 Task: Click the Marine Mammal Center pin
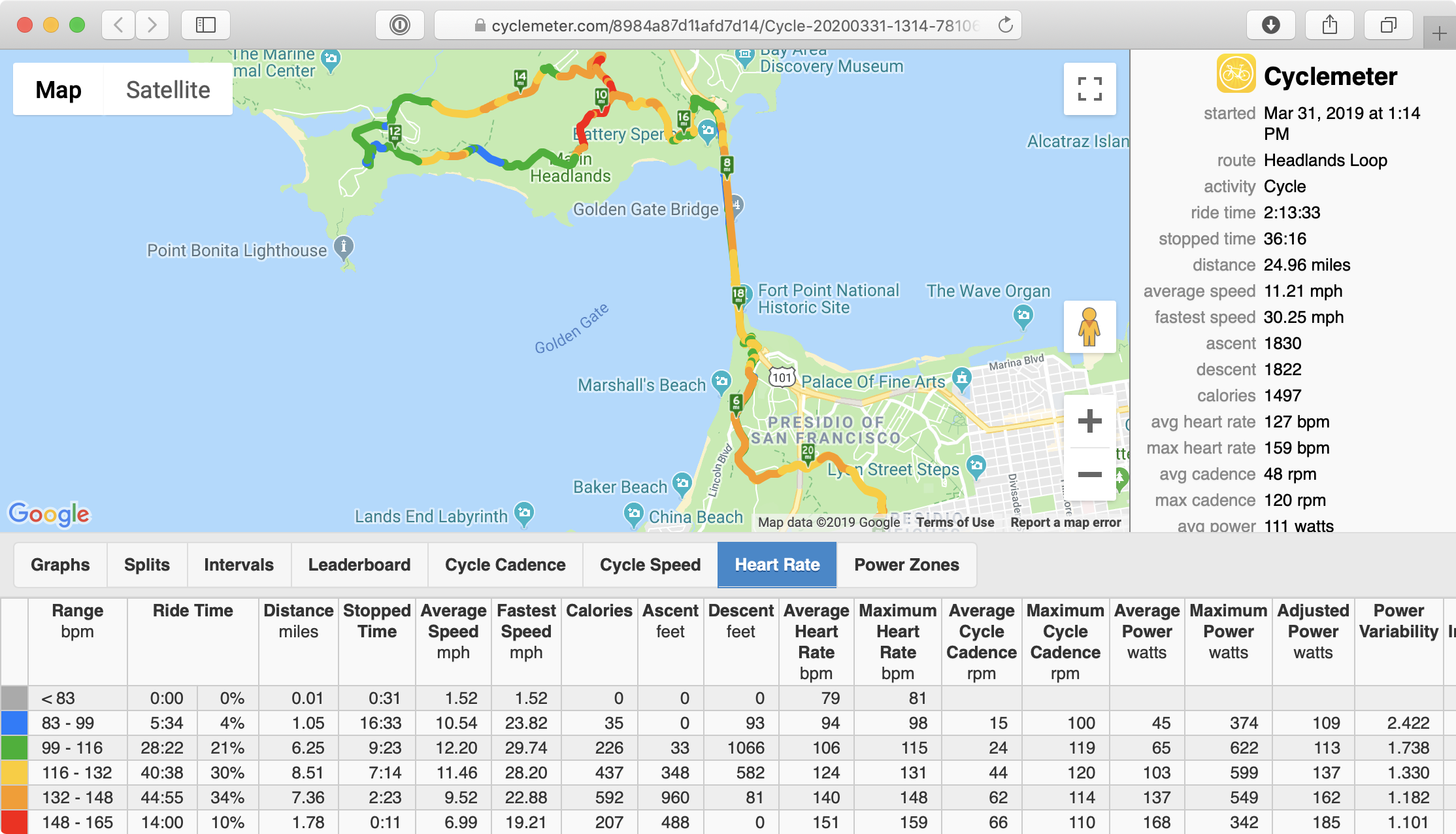point(331,59)
